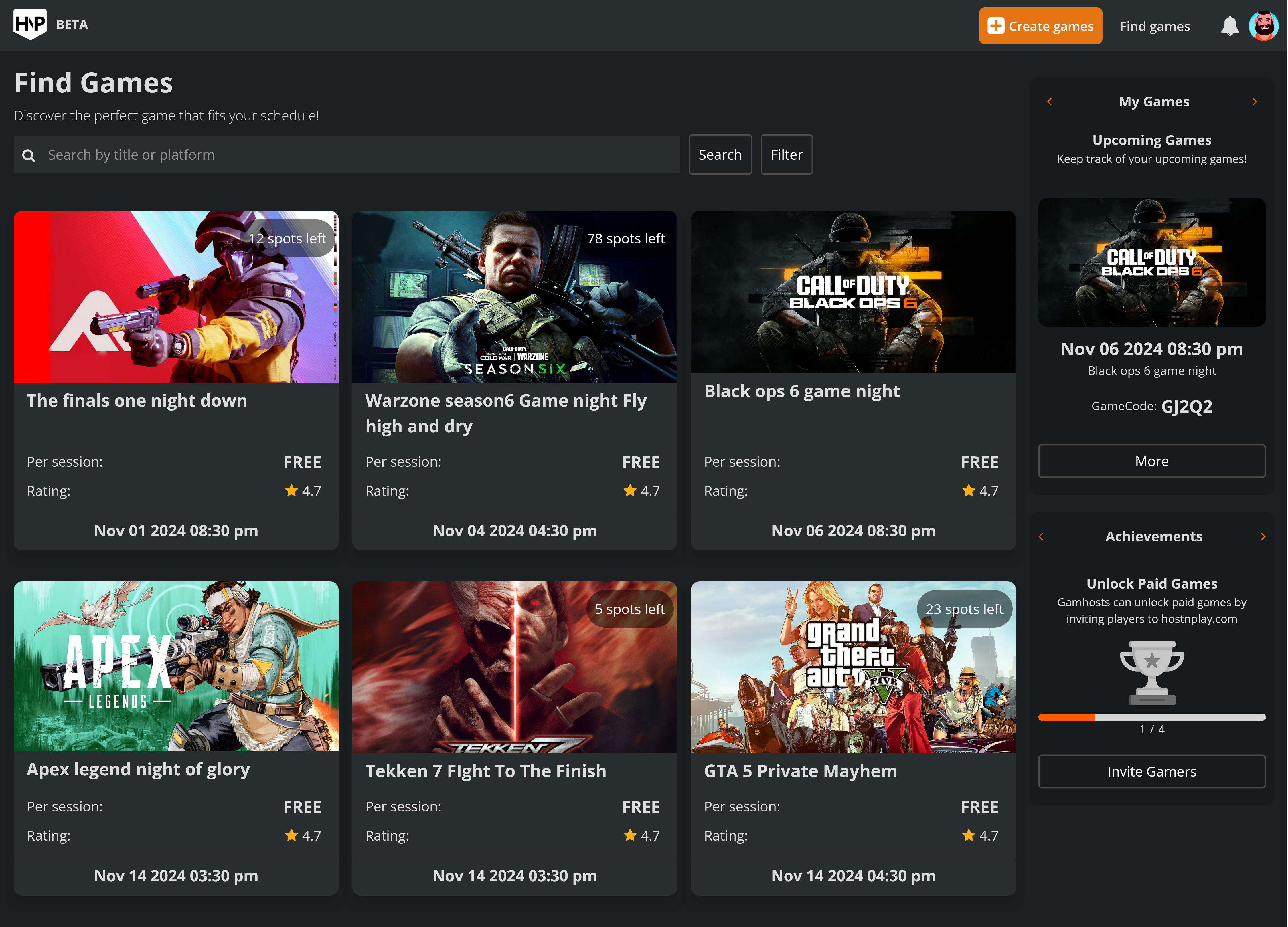
Task: Click star rating on Black ops 6 card
Action: pos(980,491)
